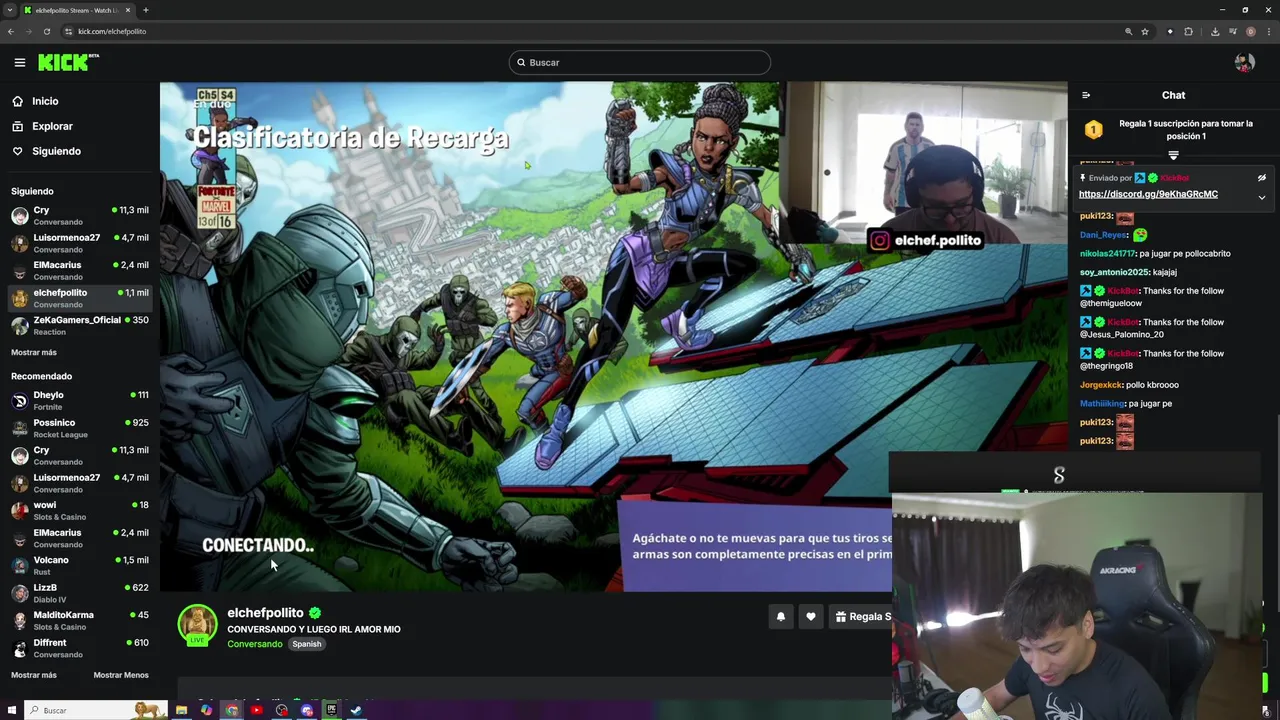Close the elchefpollito Stream tab
The height and width of the screenshot is (720, 1280).
[128, 10]
